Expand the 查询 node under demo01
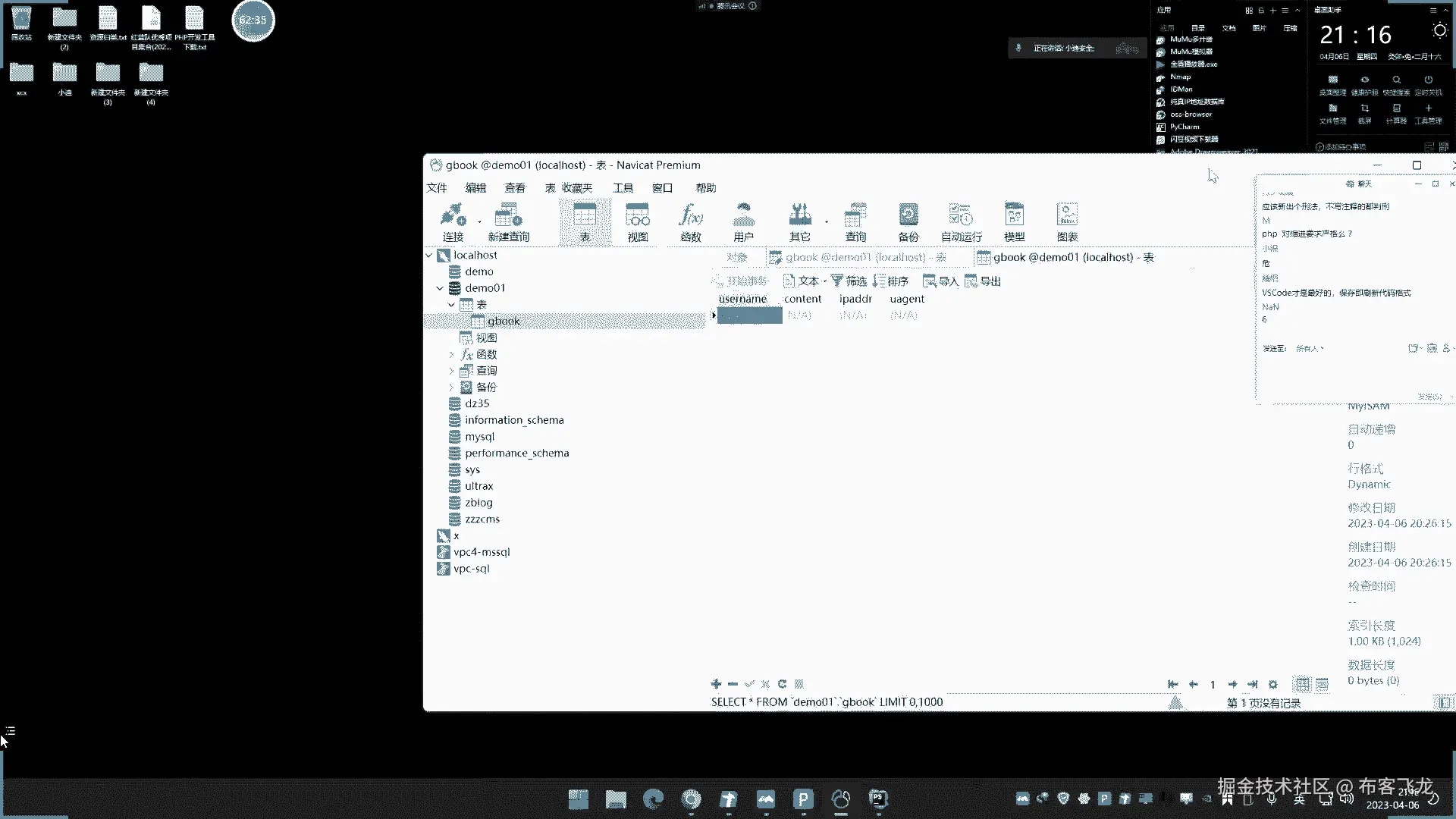The height and width of the screenshot is (819, 1456). click(x=452, y=371)
